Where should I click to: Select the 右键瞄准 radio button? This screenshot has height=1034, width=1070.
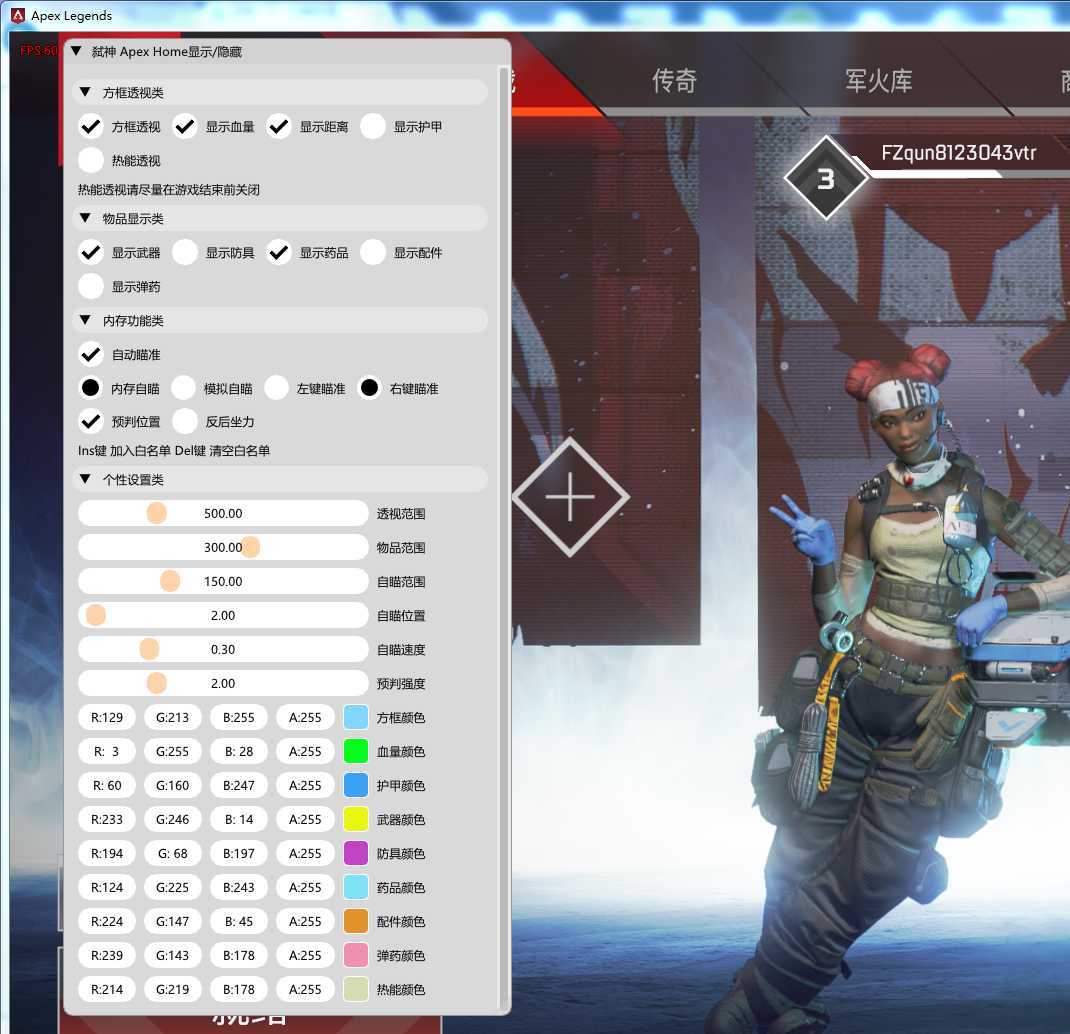(369, 388)
